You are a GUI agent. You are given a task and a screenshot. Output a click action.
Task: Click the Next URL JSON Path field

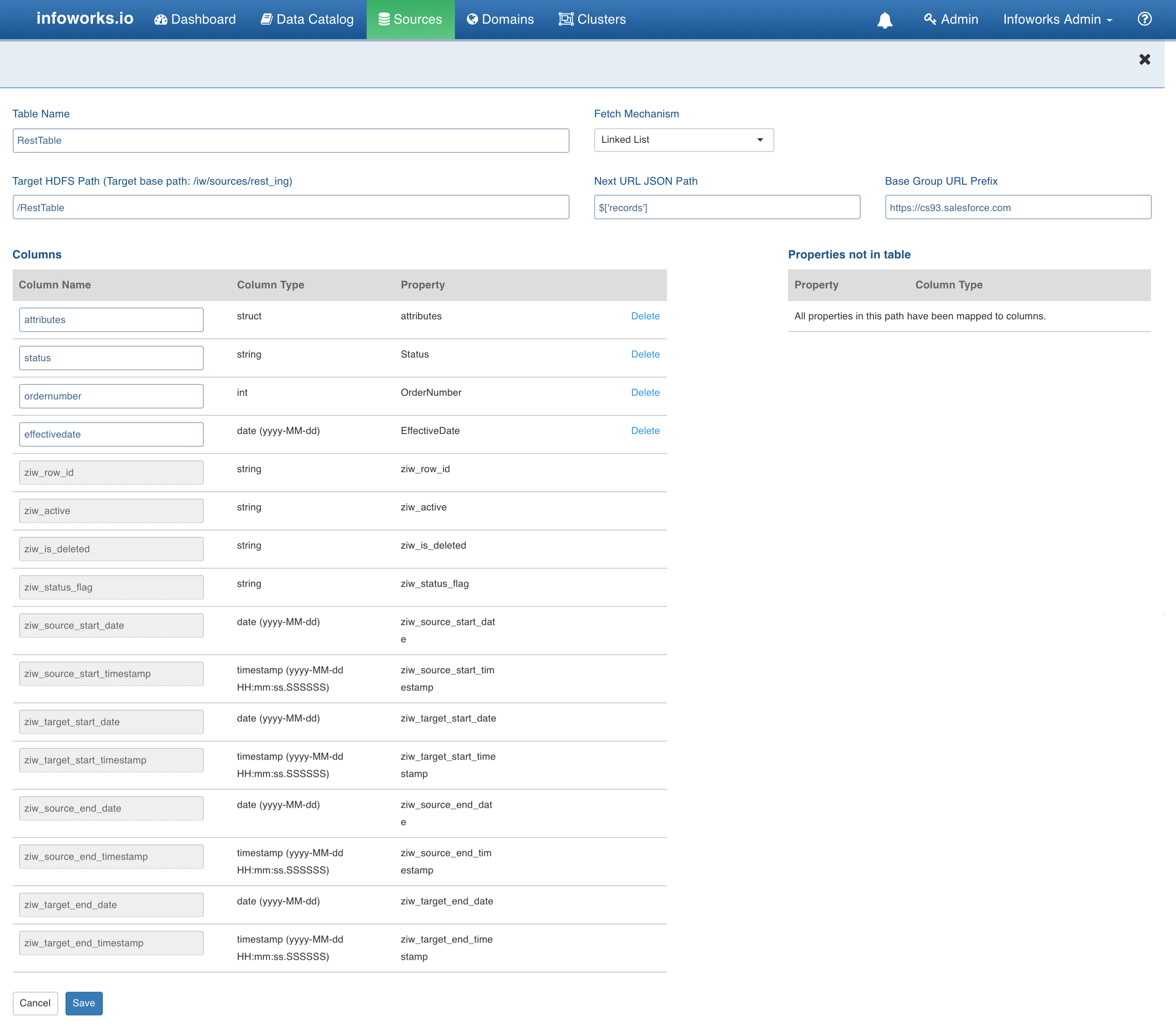click(727, 208)
